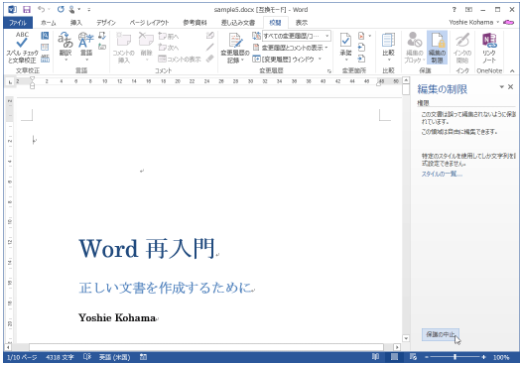Click the Block Authors (編集のブロック) icon
The image size is (520, 365).
[x=414, y=47]
